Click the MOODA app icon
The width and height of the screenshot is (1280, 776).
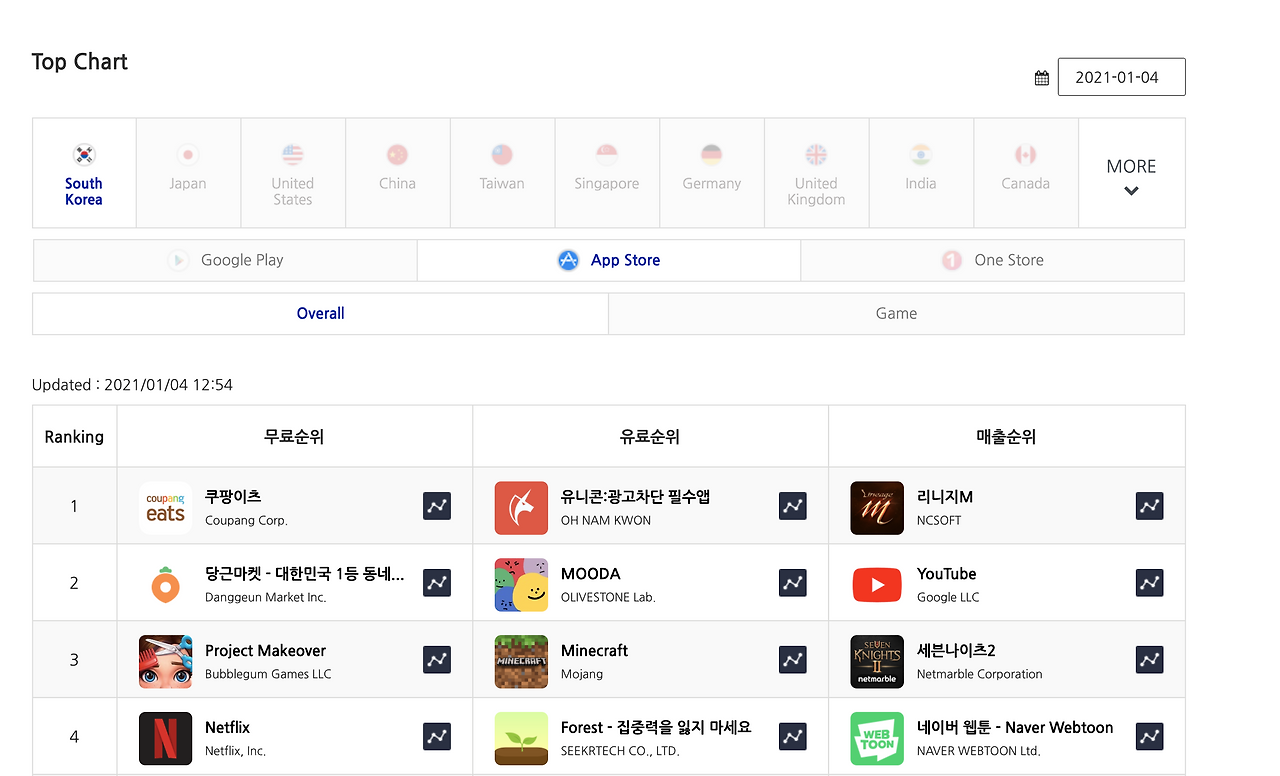click(x=521, y=582)
